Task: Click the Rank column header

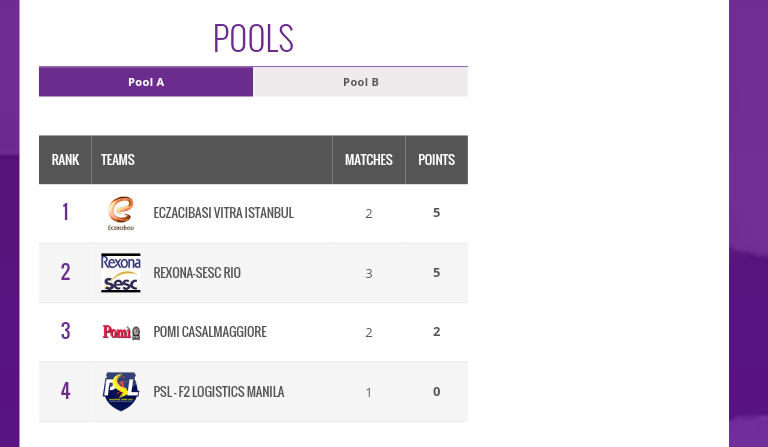Action: tap(65, 160)
